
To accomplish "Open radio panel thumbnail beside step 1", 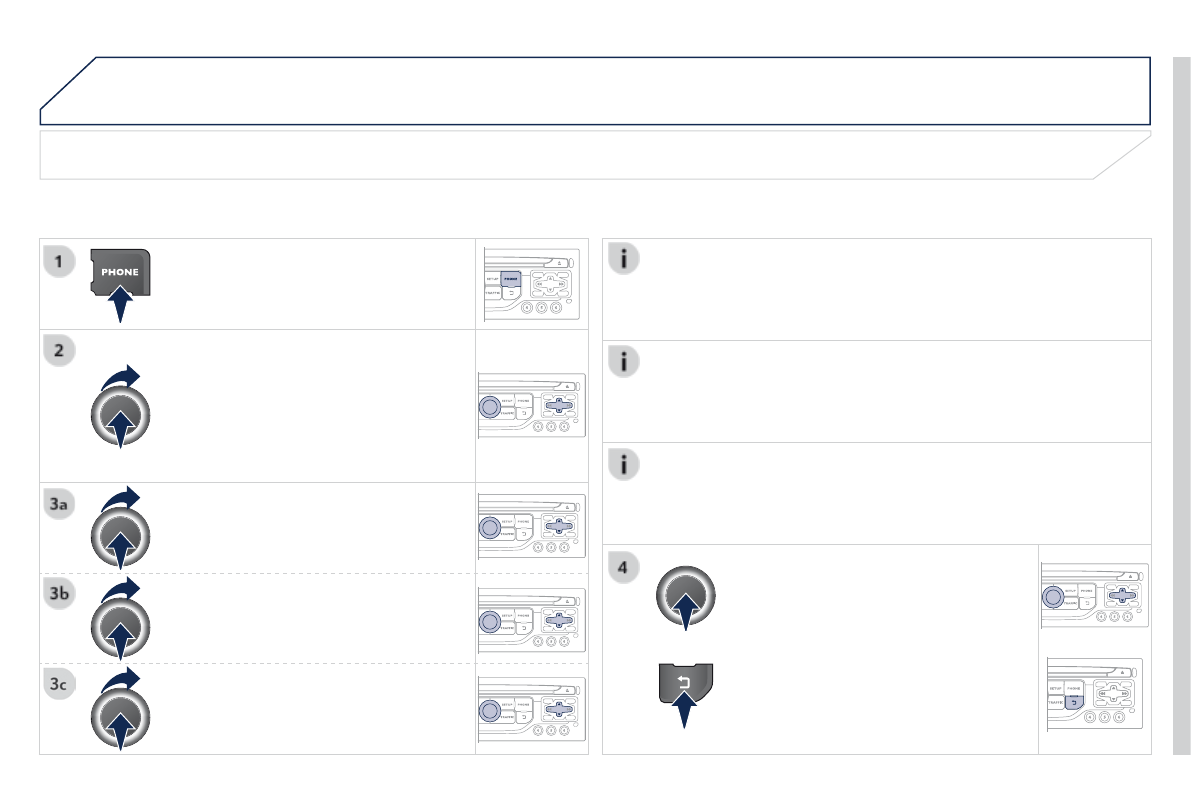I will pos(530,284).
